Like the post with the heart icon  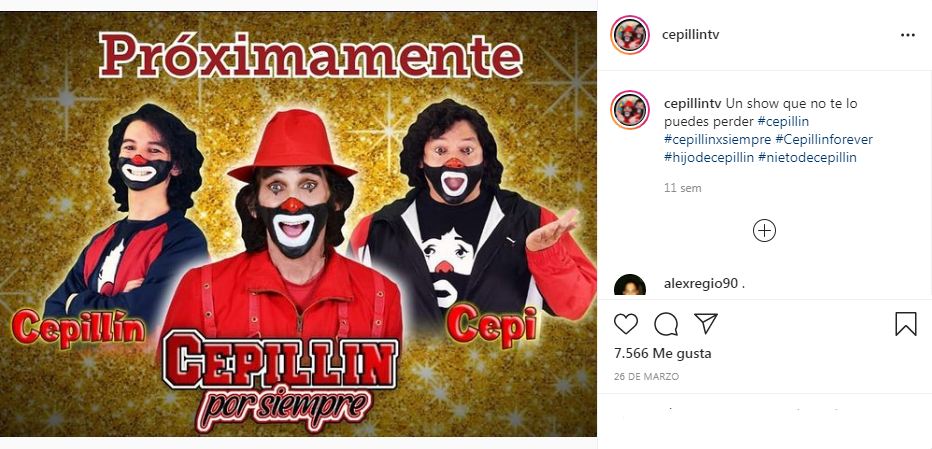point(625,324)
